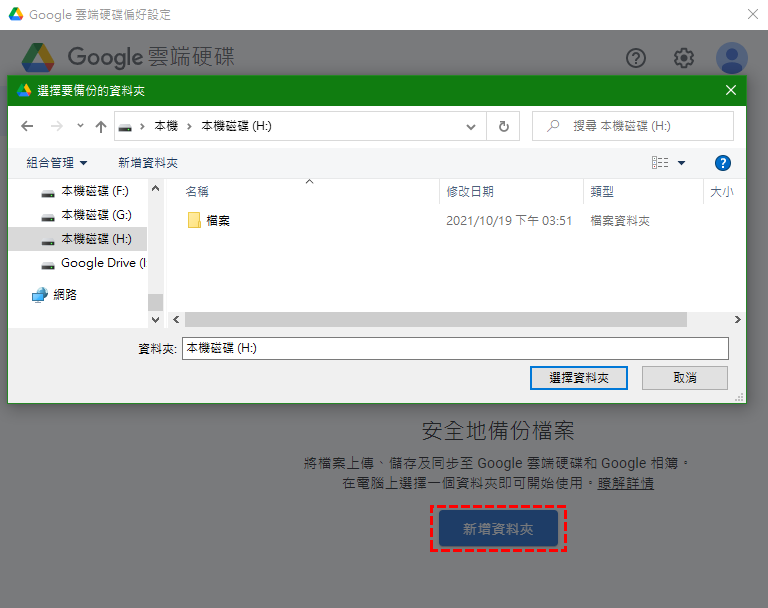Click the forward arrow navigation button
This screenshot has width=768, height=608.
click(56, 126)
